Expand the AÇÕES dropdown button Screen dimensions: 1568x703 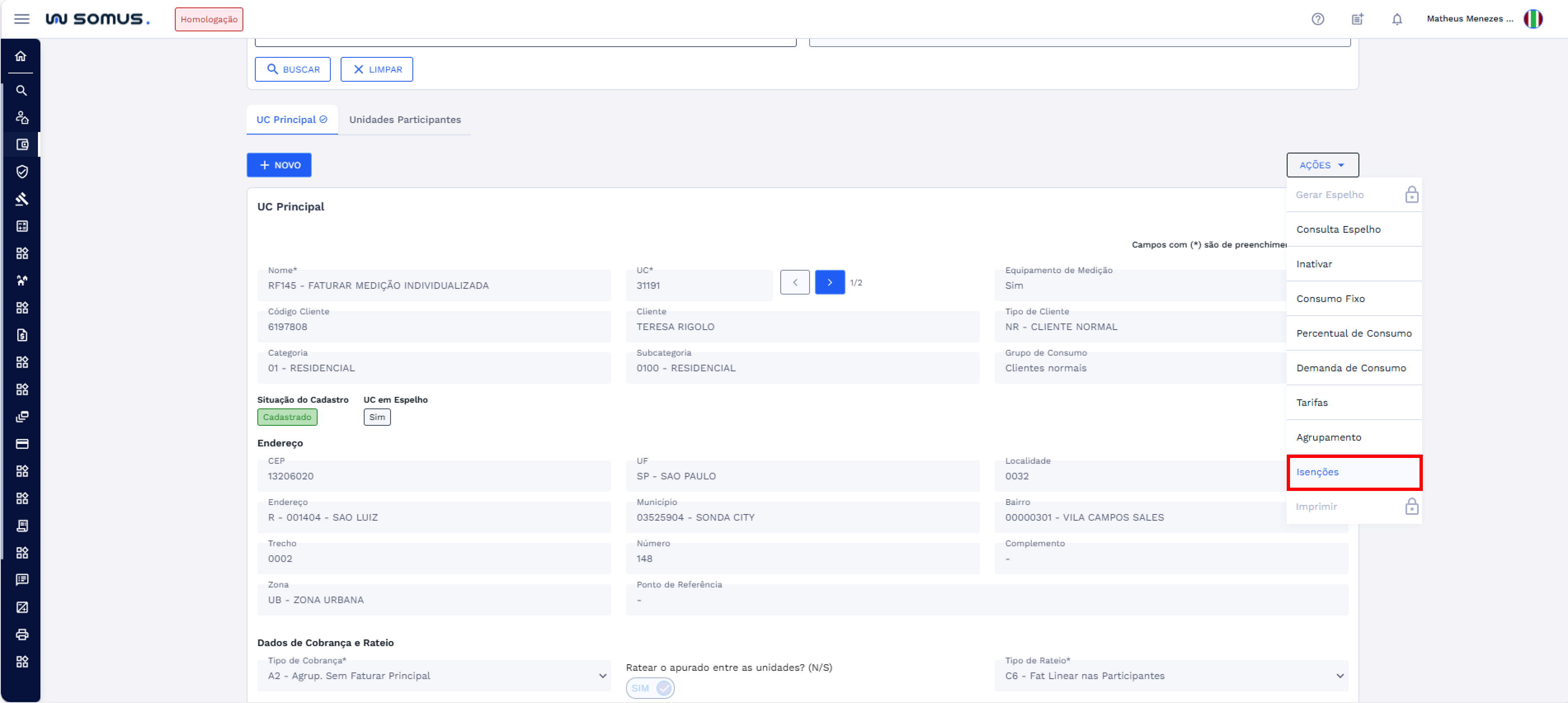(x=1322, y=165)
